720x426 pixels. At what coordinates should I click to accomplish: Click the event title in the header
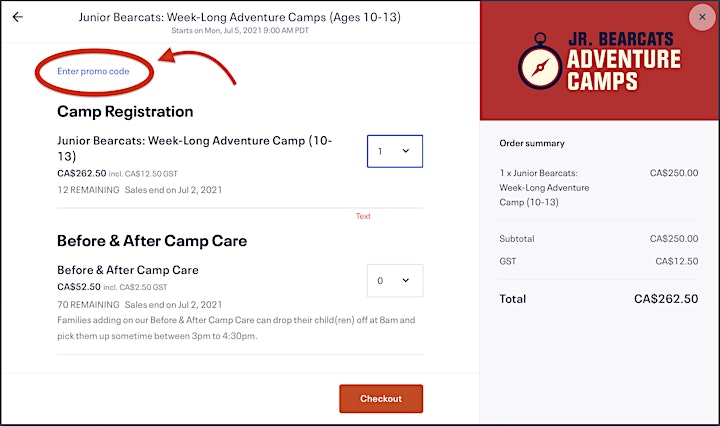tap(240, 17)
